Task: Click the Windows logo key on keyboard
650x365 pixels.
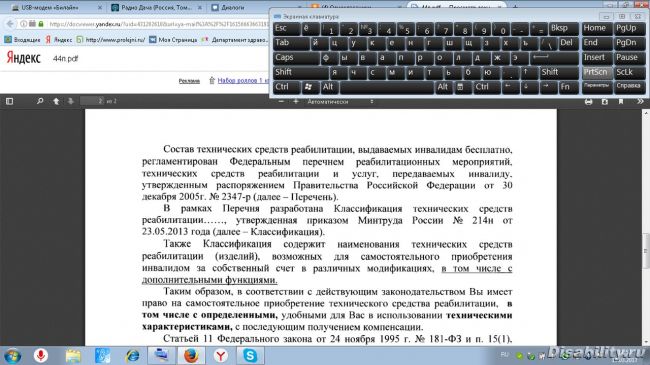Action: point(310,87)
